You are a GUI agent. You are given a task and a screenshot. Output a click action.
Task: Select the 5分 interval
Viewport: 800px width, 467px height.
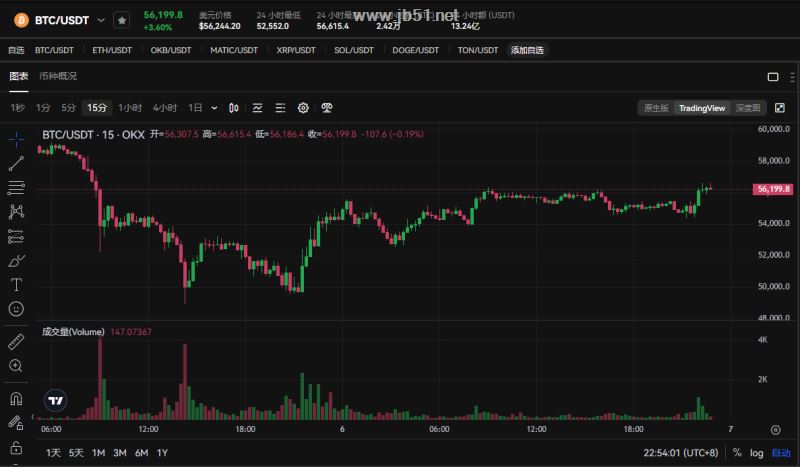68,108
